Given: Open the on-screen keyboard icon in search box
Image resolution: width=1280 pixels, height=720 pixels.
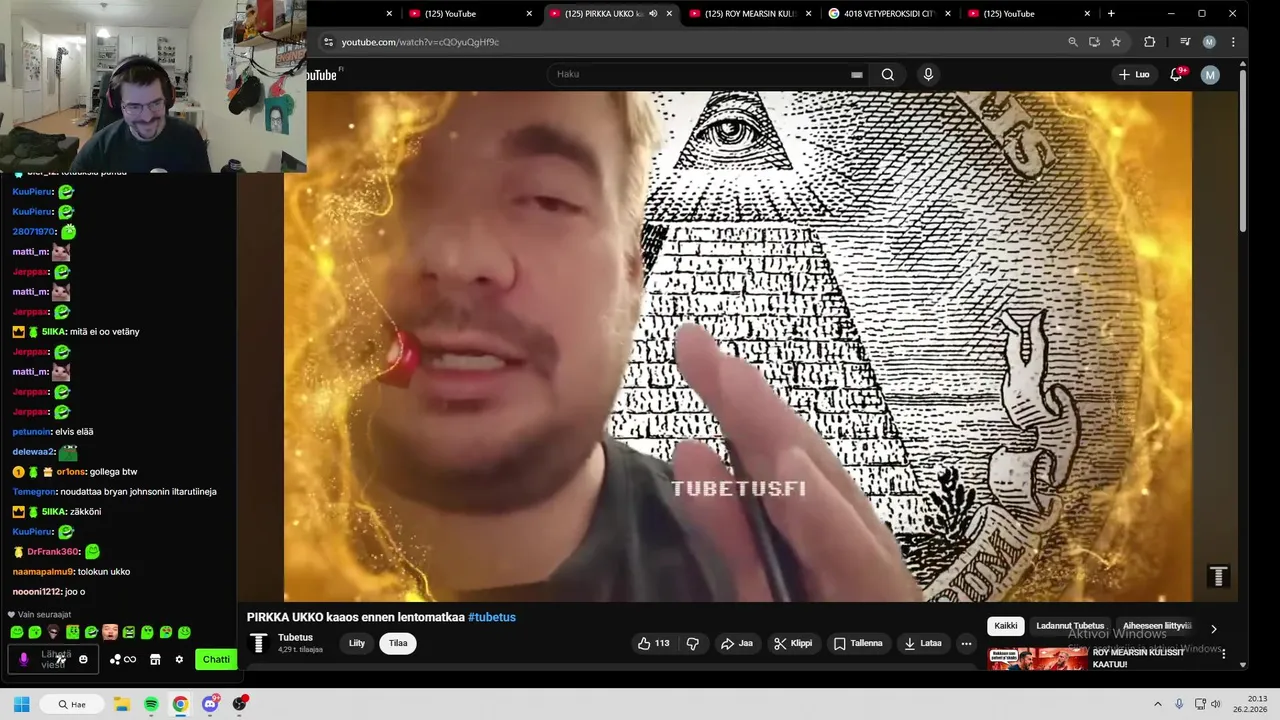Looking at the screenshot, I should (x=856, y=74).
